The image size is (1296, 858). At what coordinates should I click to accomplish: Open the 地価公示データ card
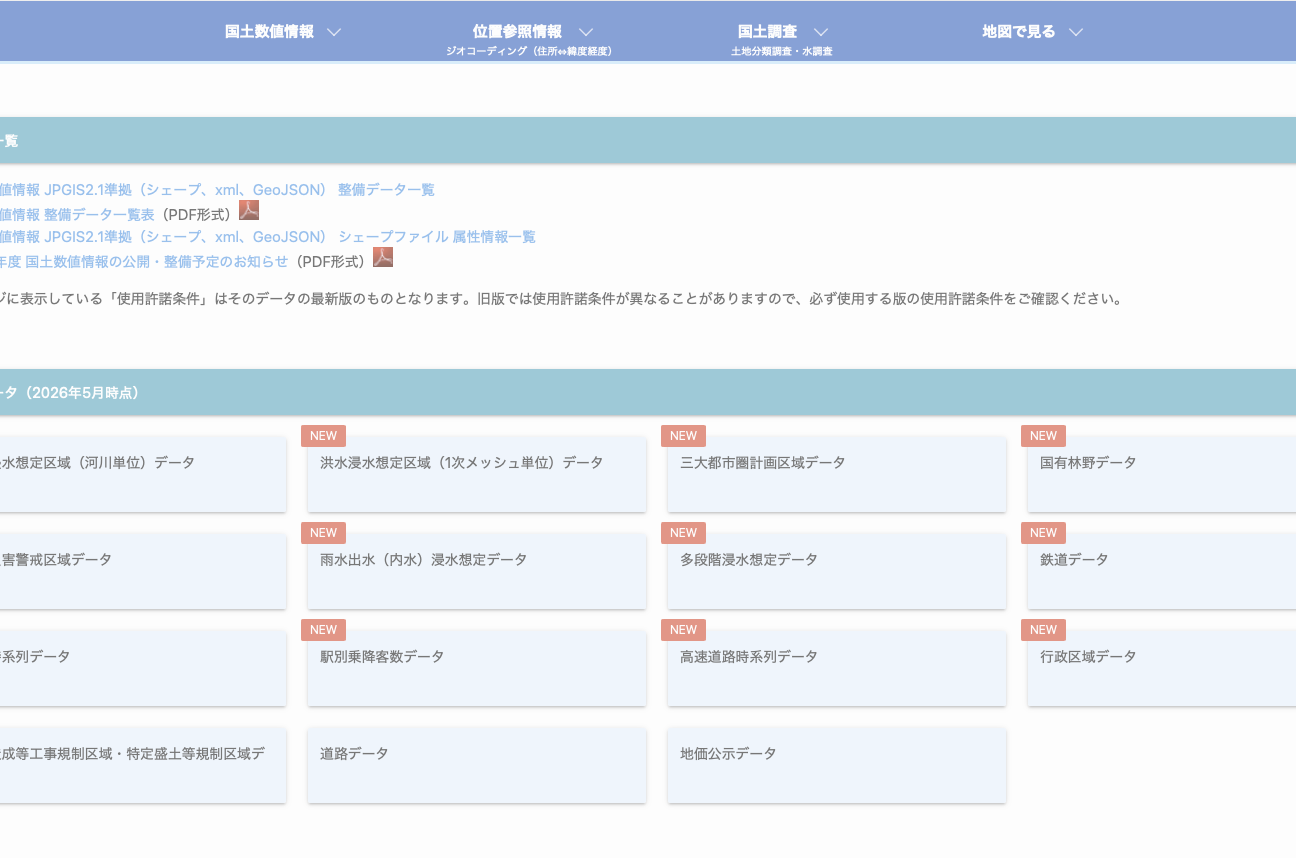coord(837,765)
